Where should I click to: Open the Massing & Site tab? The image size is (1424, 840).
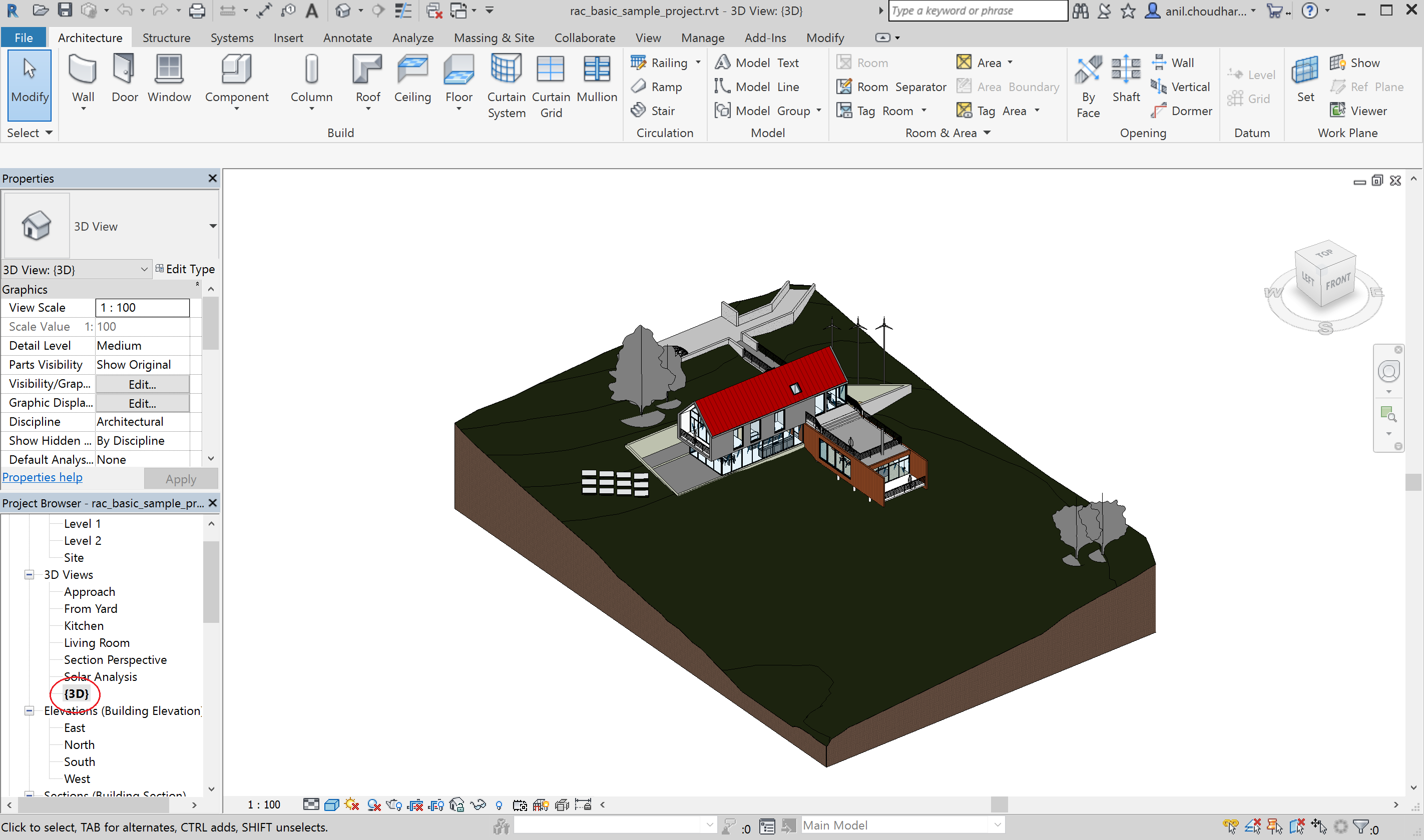(494, 38)
